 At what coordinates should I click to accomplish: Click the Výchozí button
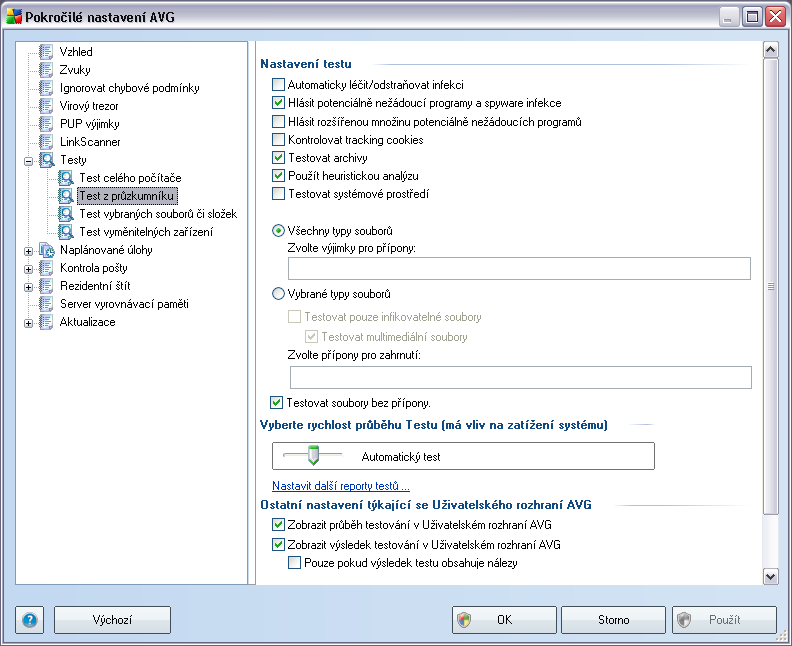tap(112, 620)
